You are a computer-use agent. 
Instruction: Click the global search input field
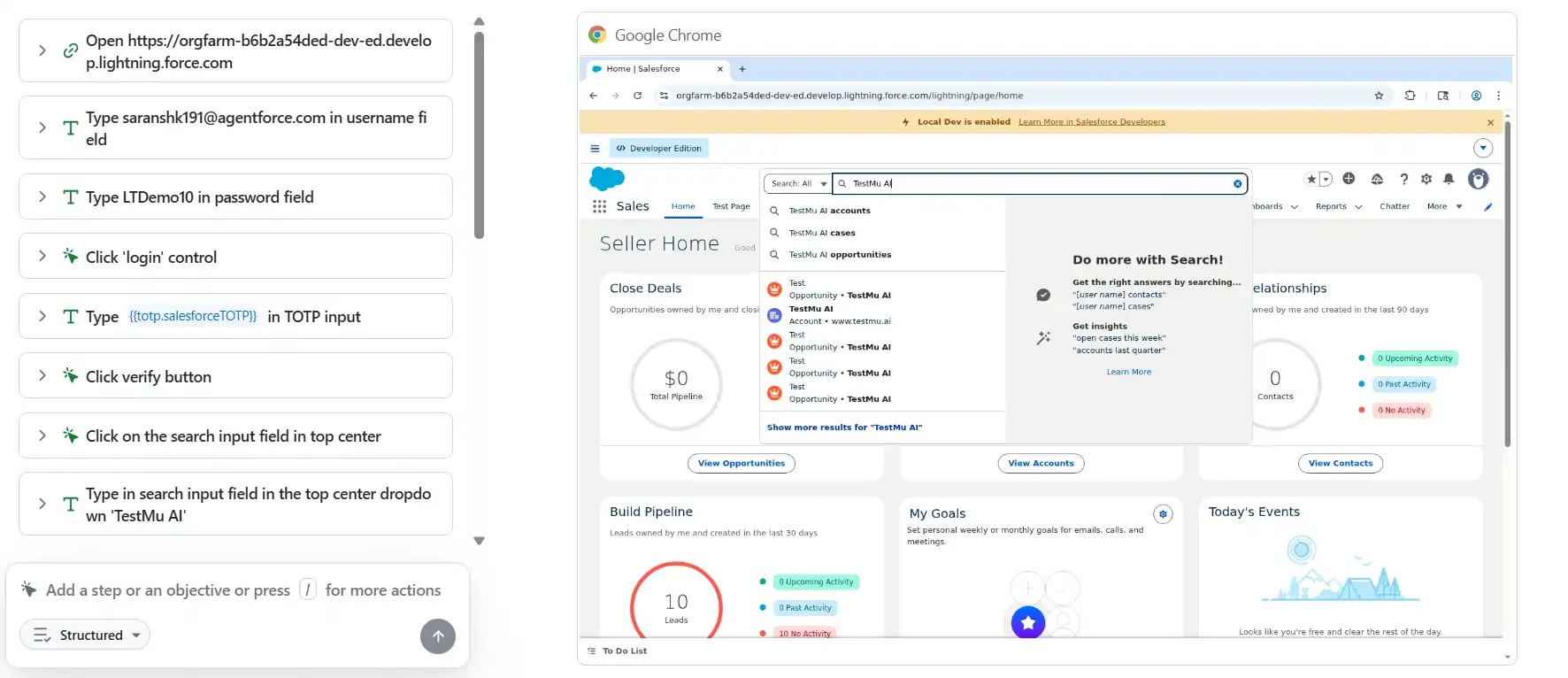click(1040, 184)
